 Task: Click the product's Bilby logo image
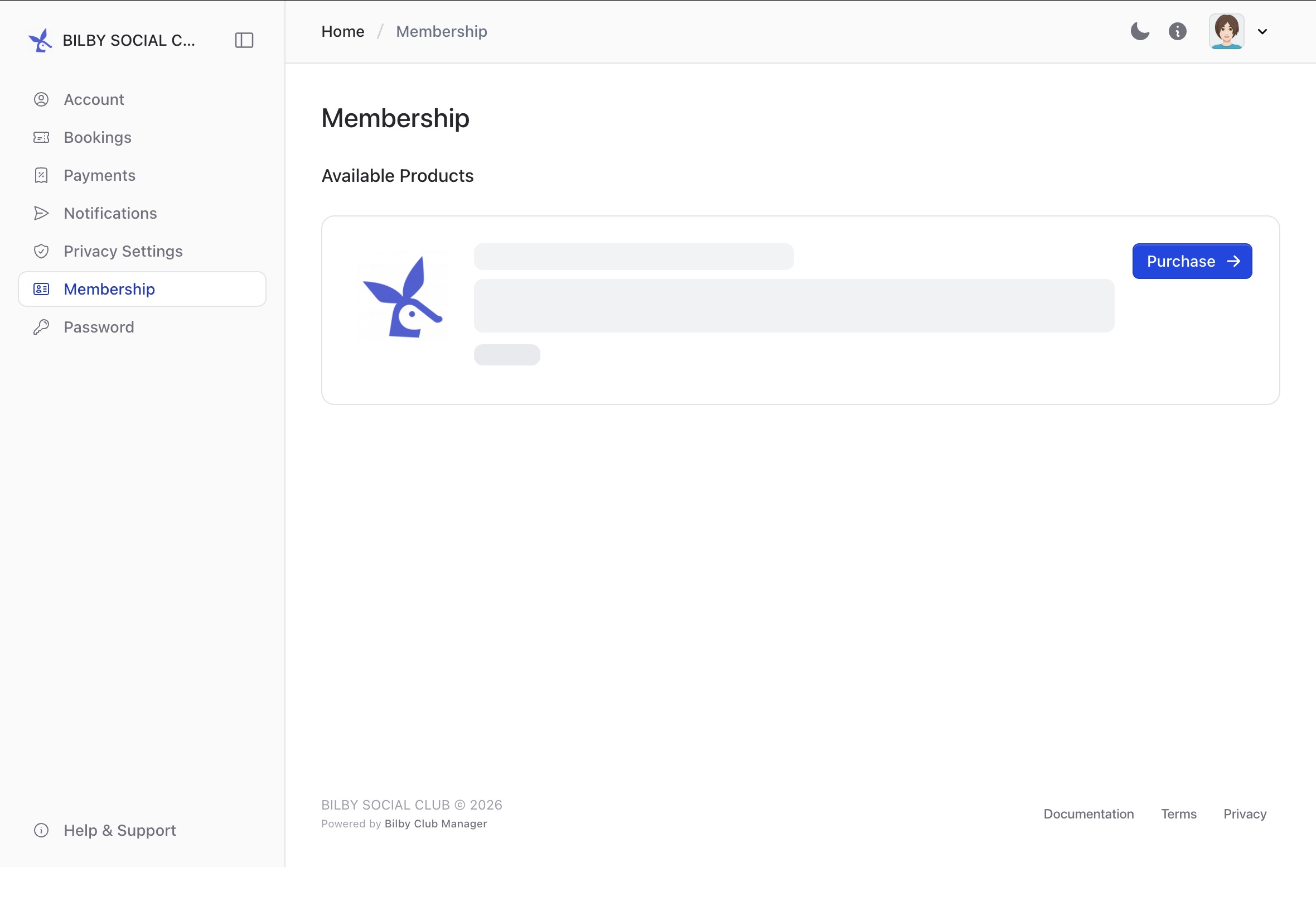click(x=403, y=296)
